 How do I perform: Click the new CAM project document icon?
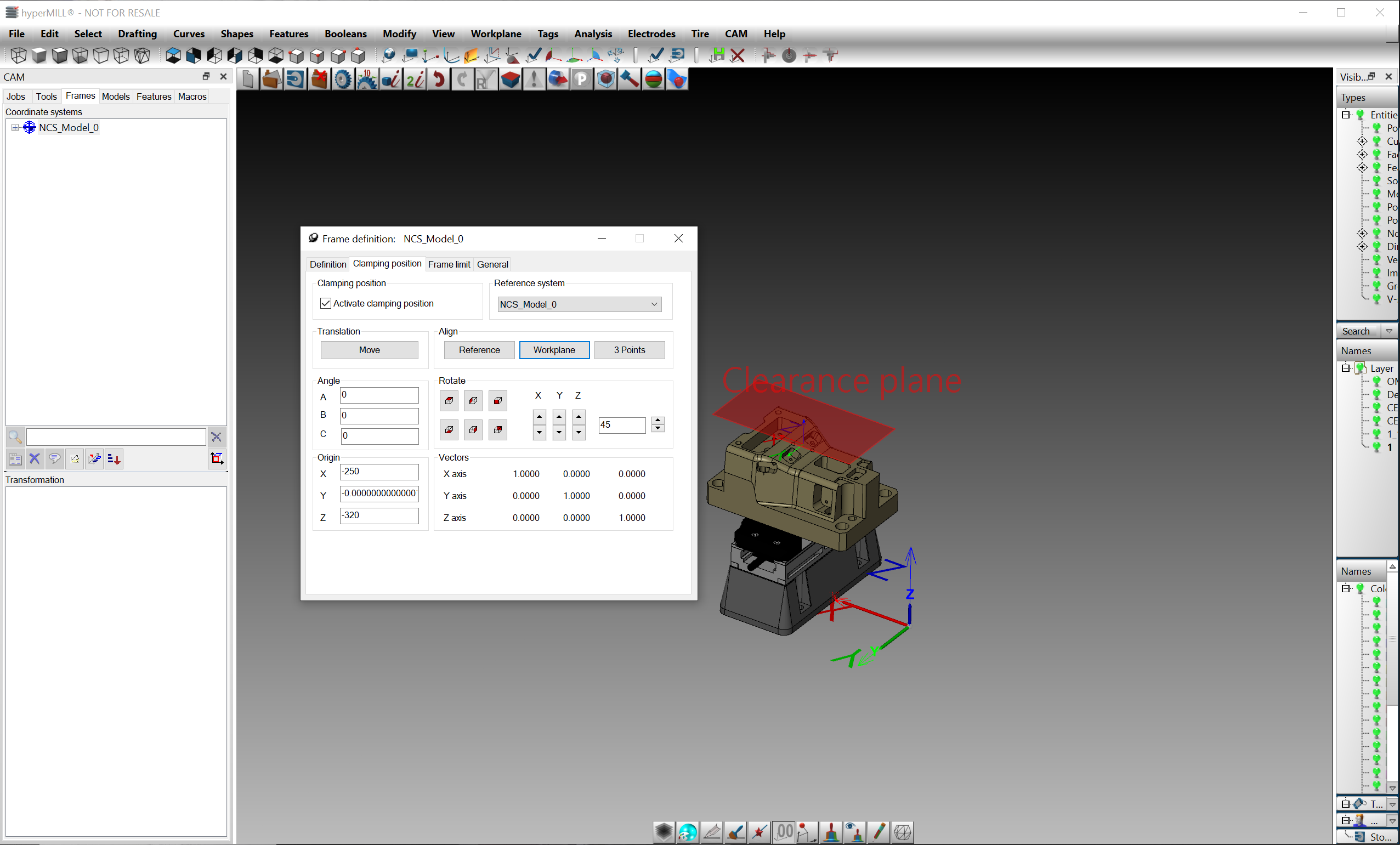pos(248,80)
